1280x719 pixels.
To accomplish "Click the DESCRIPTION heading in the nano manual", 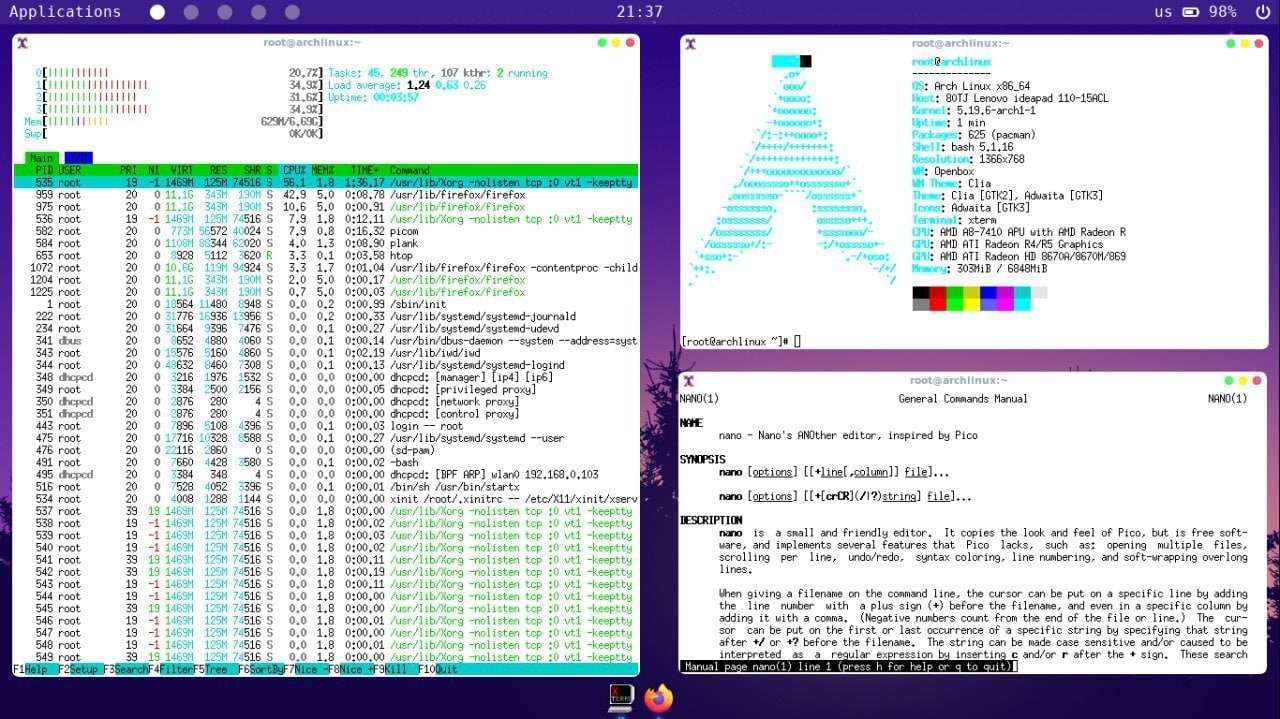I will pyautogui.click(x=711, y=520).
